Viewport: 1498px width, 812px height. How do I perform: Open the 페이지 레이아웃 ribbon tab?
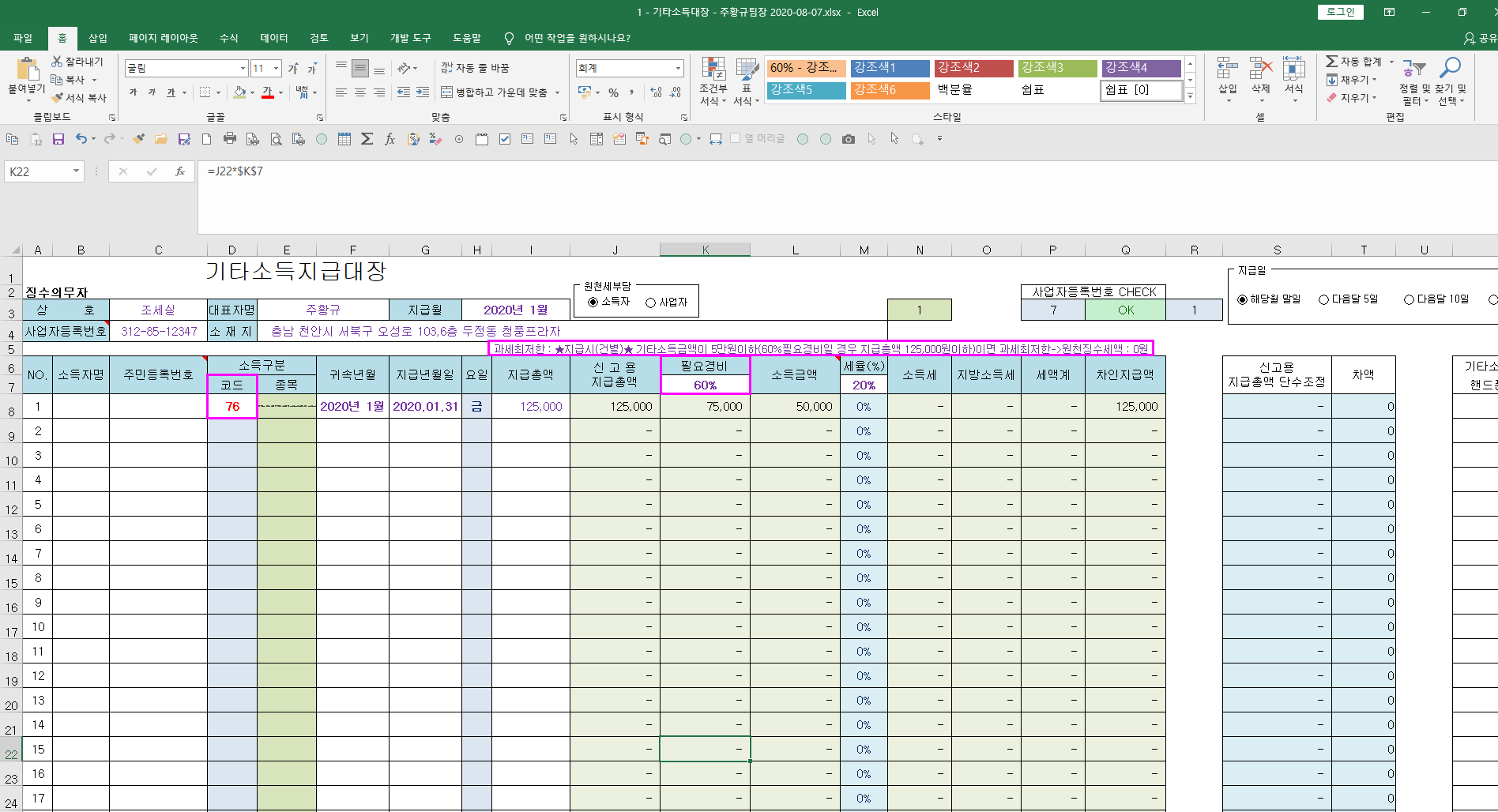pyautogui.click(x=163, y=38)
